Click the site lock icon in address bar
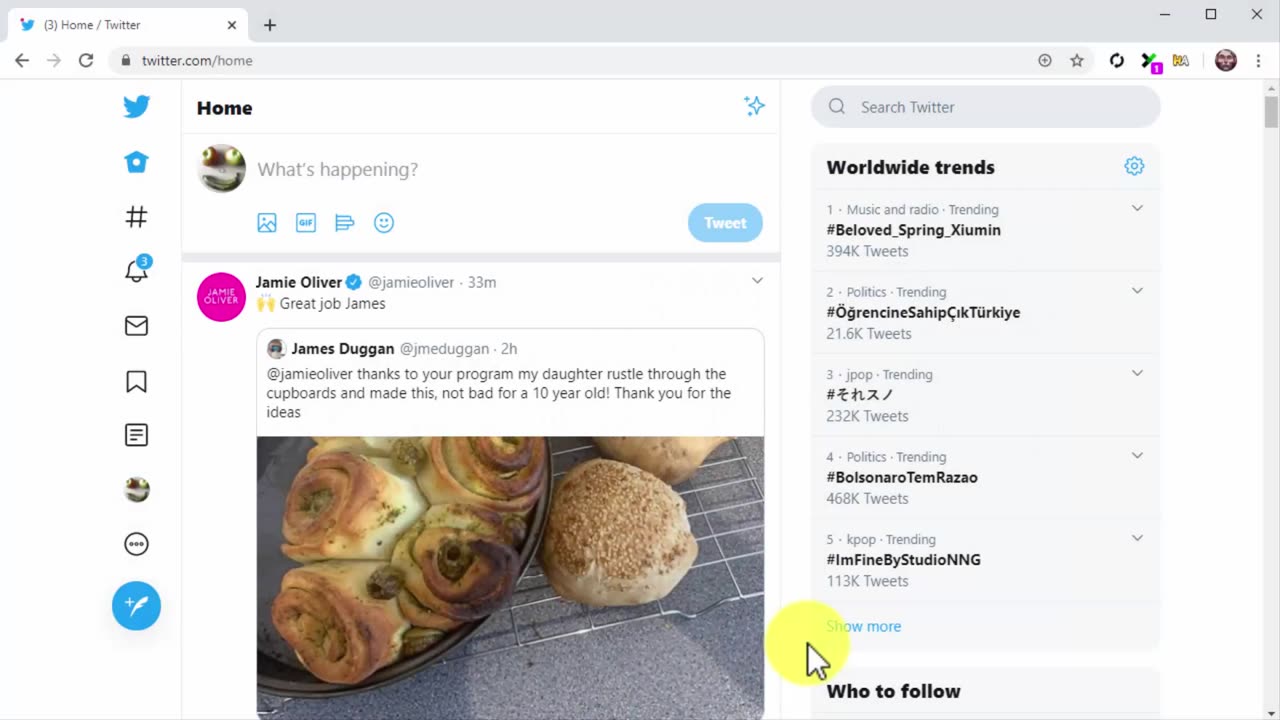Image resolution: width=1280 pixels, height=720 pixels. (x=126, y=60)
